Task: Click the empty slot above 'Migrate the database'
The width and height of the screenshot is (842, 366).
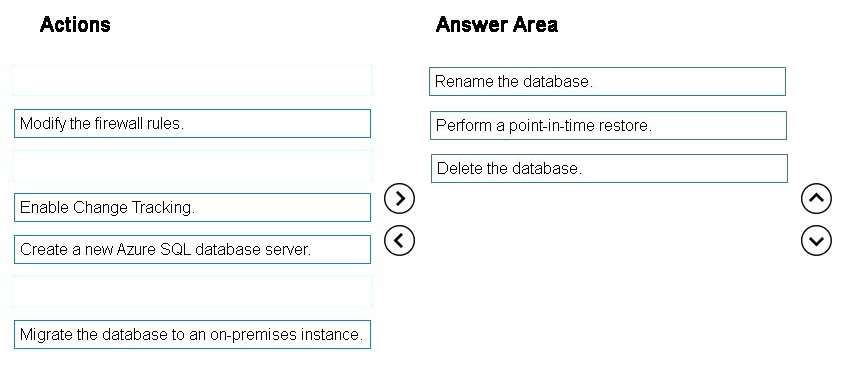Action: (x=192, y=291)
